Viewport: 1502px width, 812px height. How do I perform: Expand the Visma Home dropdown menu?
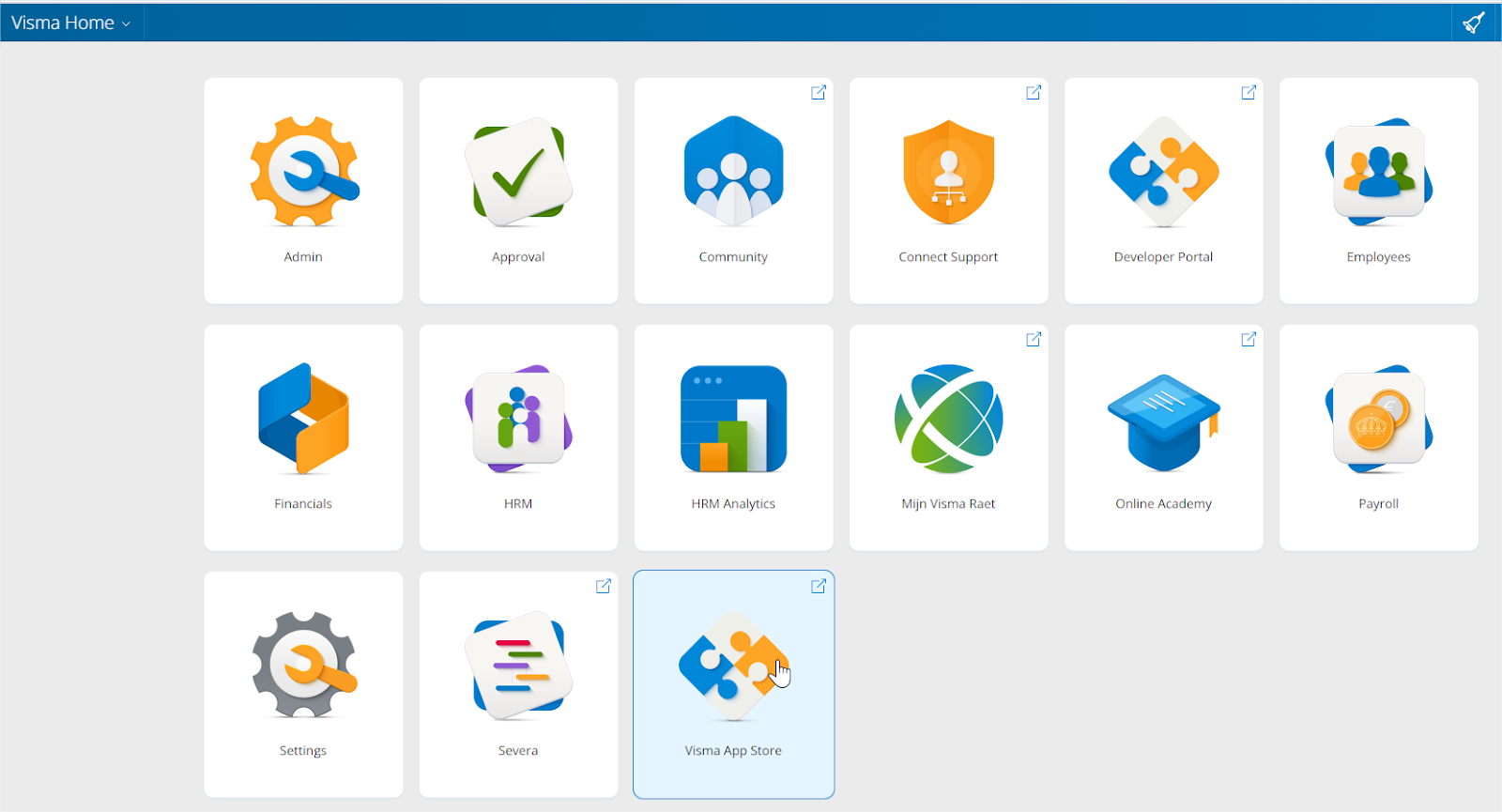71,23
